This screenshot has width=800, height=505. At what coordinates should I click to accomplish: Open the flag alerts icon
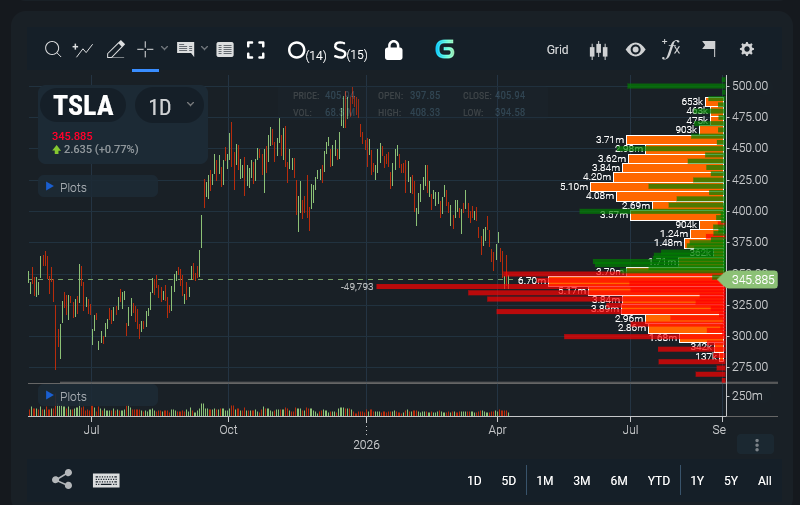(709, 49)
